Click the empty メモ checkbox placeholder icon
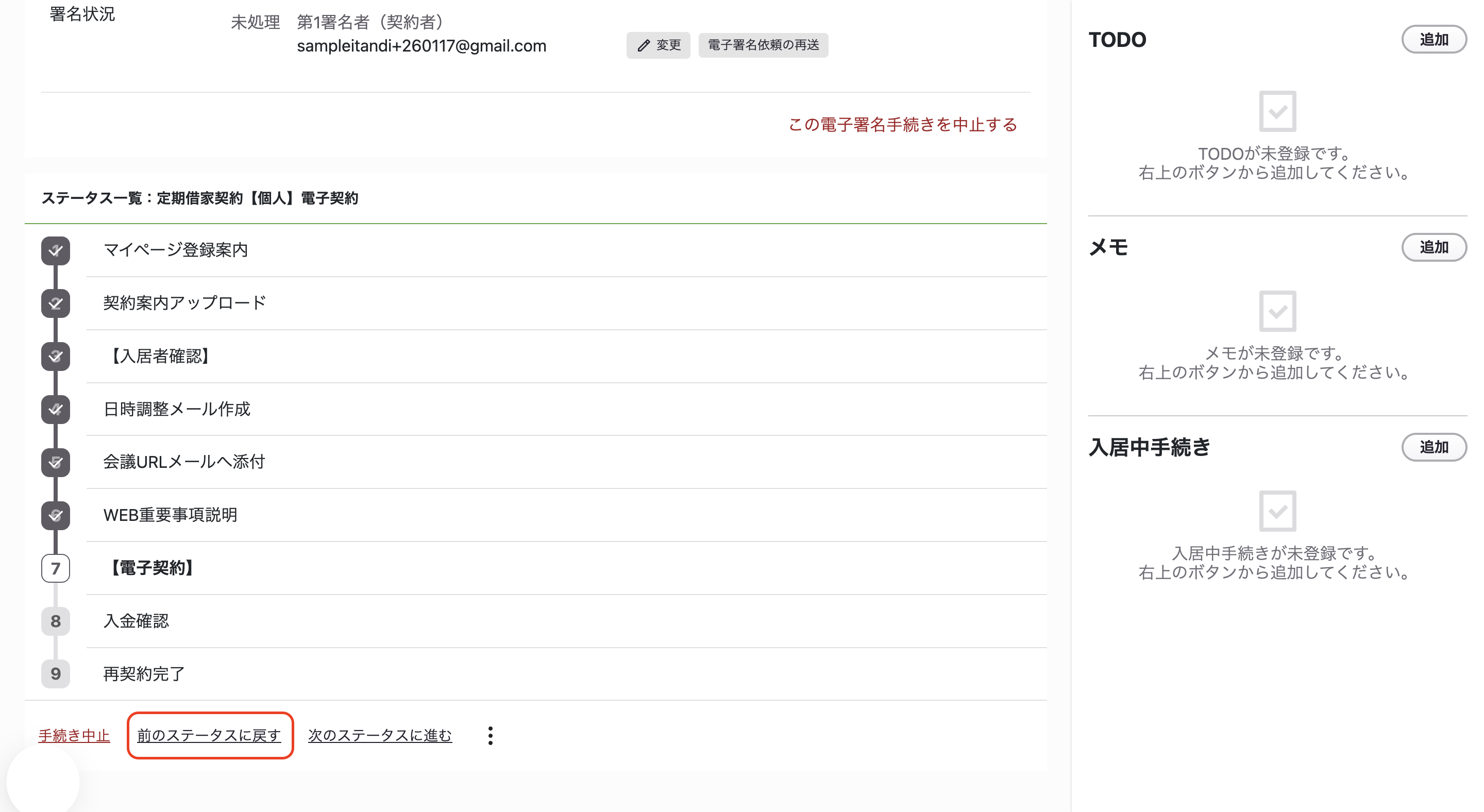Viewport: 1484px width, 812px height. pos(1277,312)
